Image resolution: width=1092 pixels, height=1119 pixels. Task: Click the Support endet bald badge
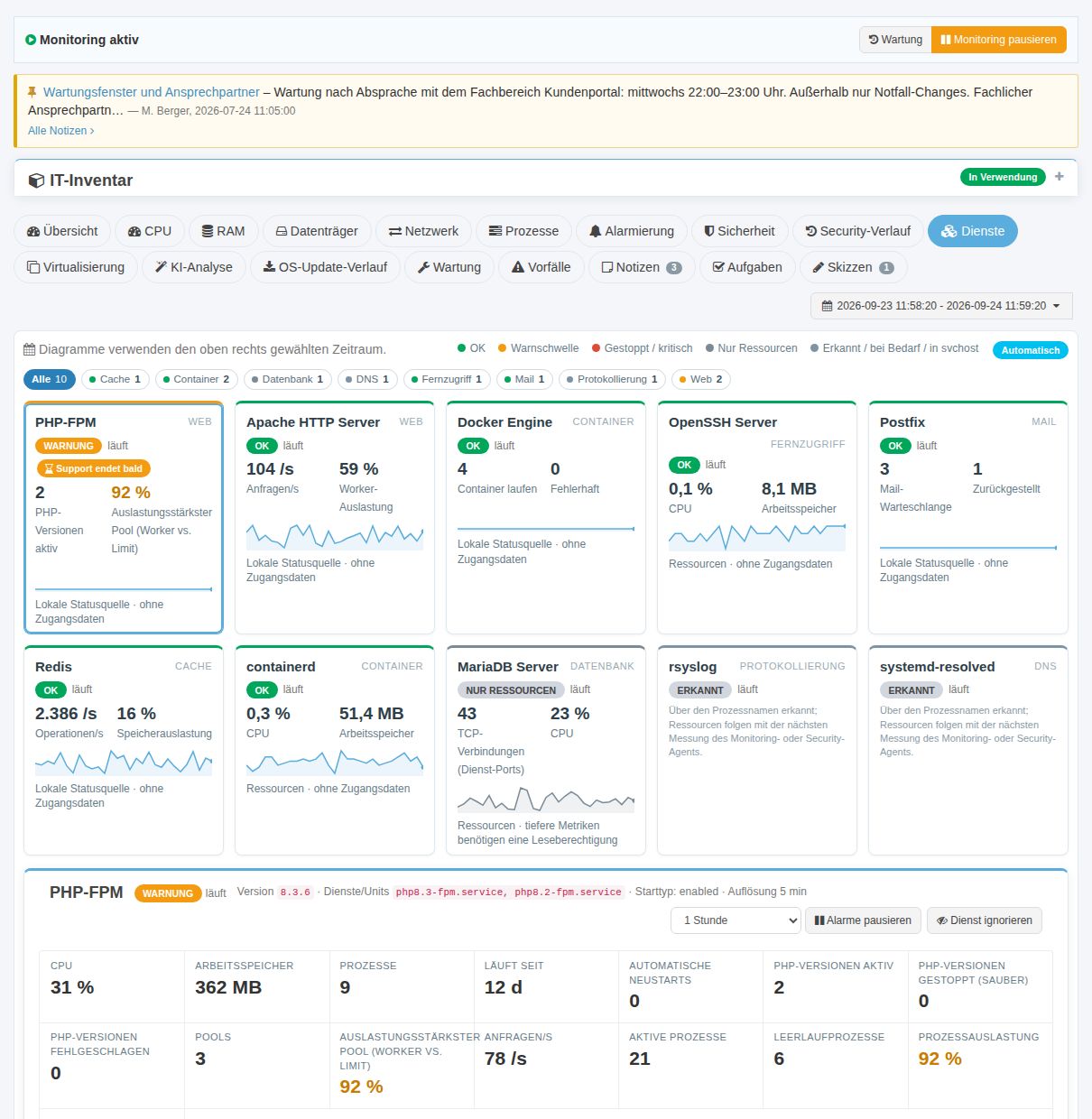[x=93, y=468]
